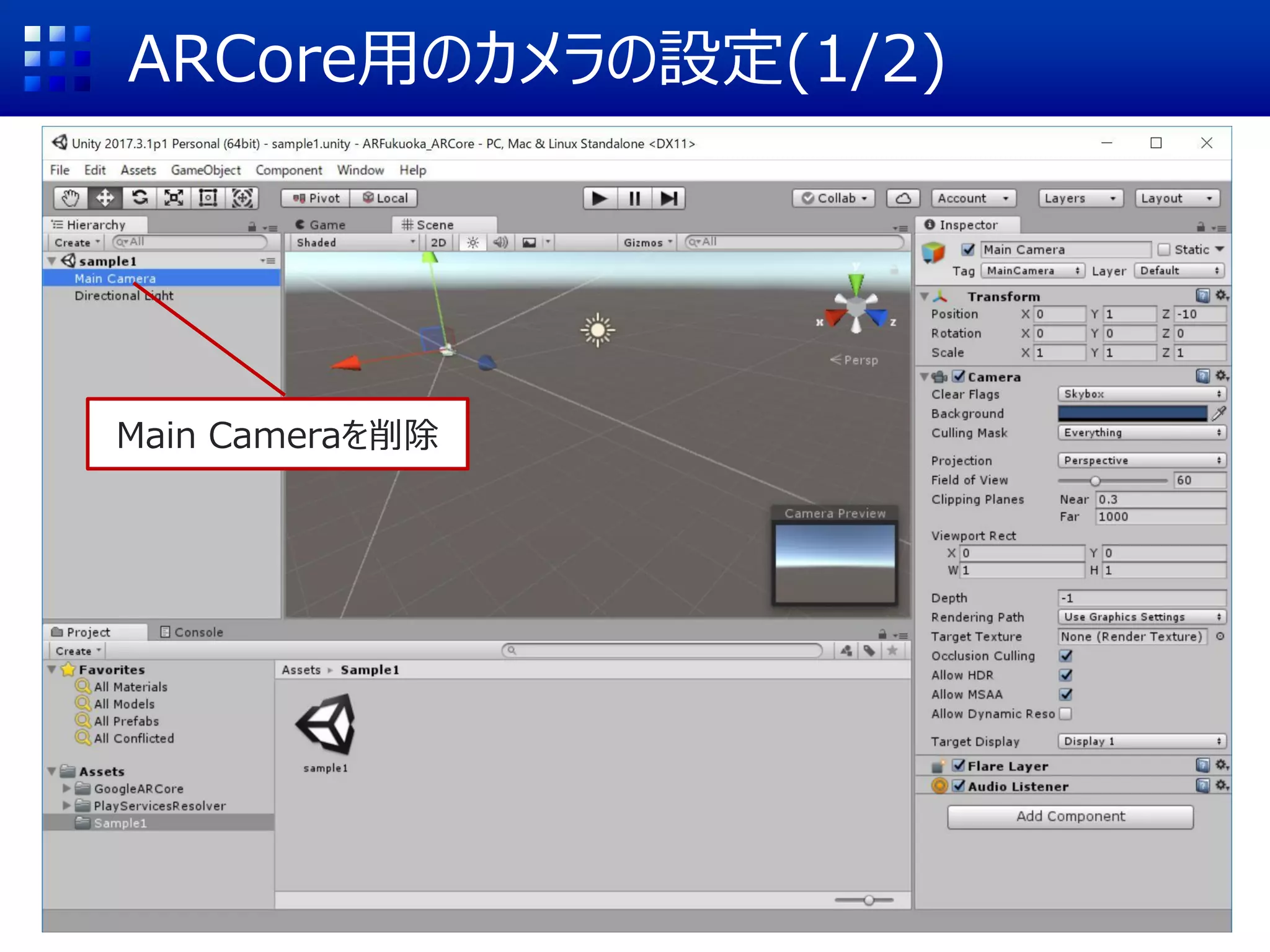Select the Scale tool

(x=174, y=198)
